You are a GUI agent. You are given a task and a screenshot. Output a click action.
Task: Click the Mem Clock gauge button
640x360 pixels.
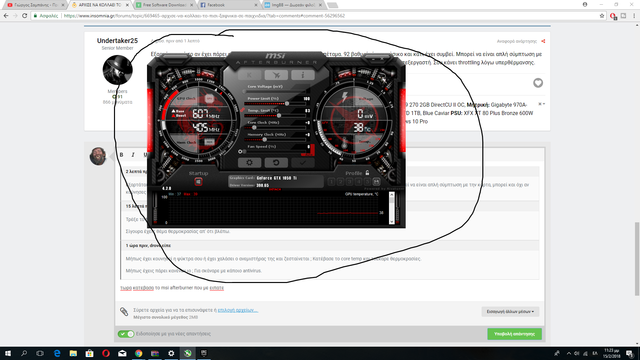click(x=209, y=142)
